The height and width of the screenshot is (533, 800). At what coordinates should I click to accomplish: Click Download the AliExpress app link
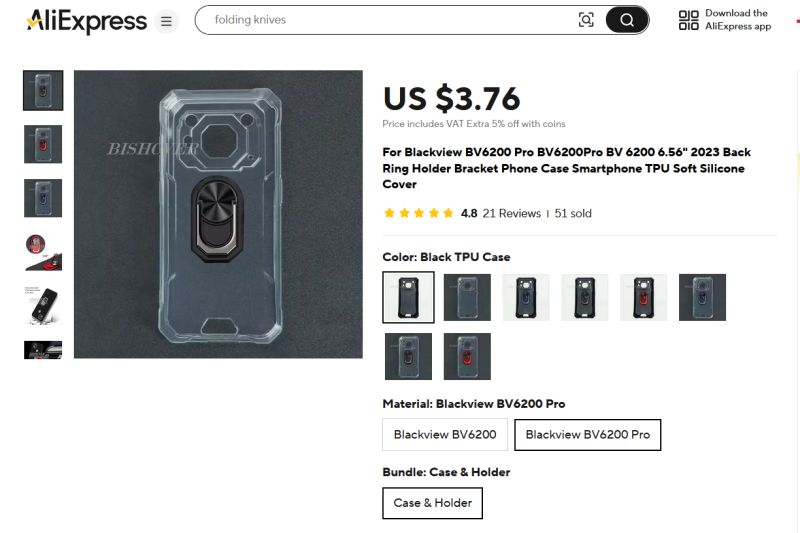(x=738, y=20)
